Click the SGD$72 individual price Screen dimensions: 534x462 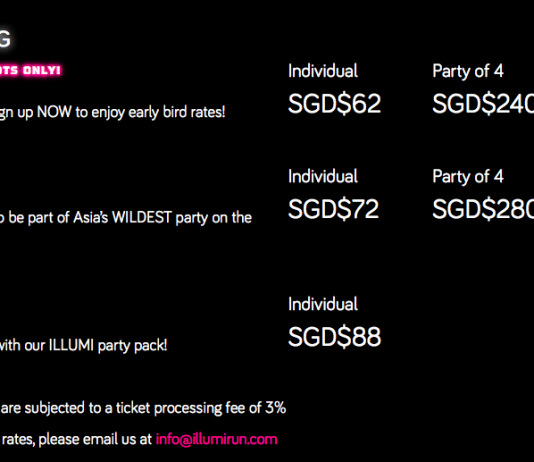(x=333, y=209)
